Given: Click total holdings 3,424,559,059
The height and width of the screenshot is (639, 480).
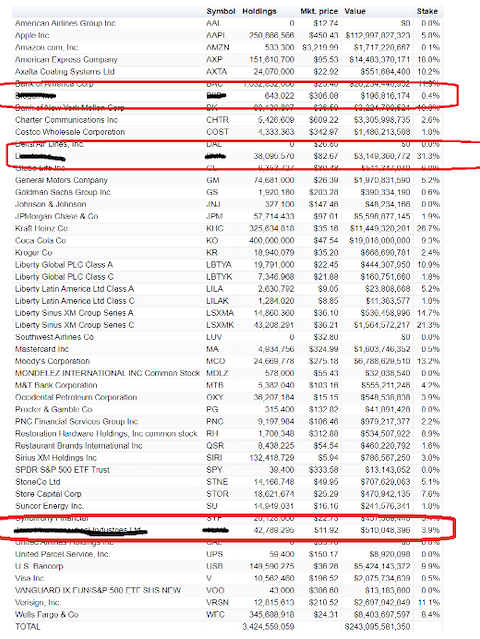Looking at the screenshot, I should pos(268,626).
